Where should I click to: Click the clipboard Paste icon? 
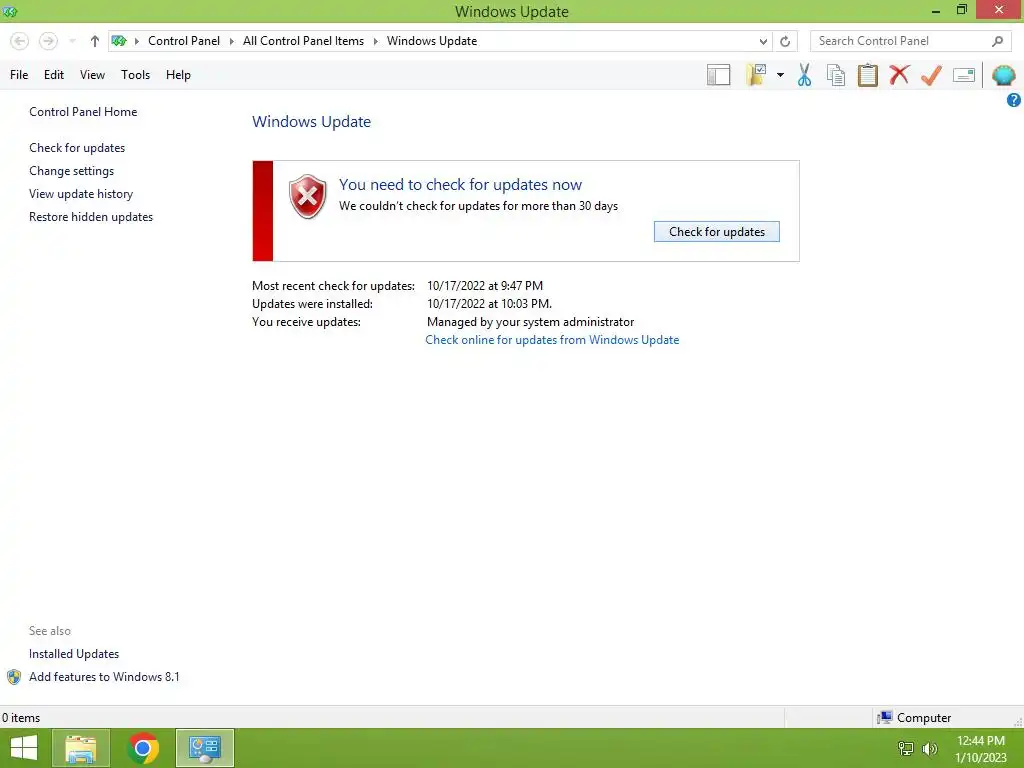tap(868, 75)
